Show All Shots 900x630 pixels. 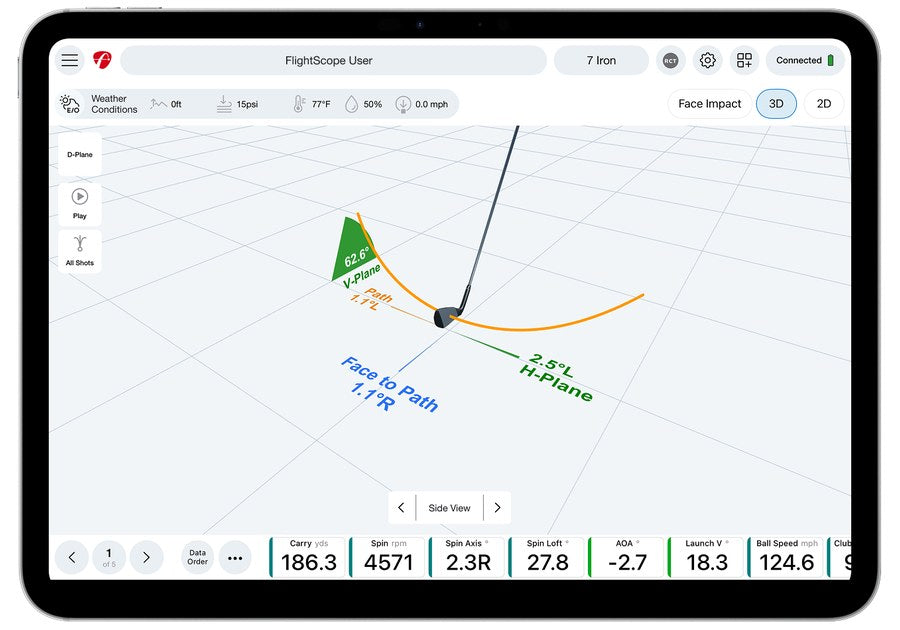(80, 251)
